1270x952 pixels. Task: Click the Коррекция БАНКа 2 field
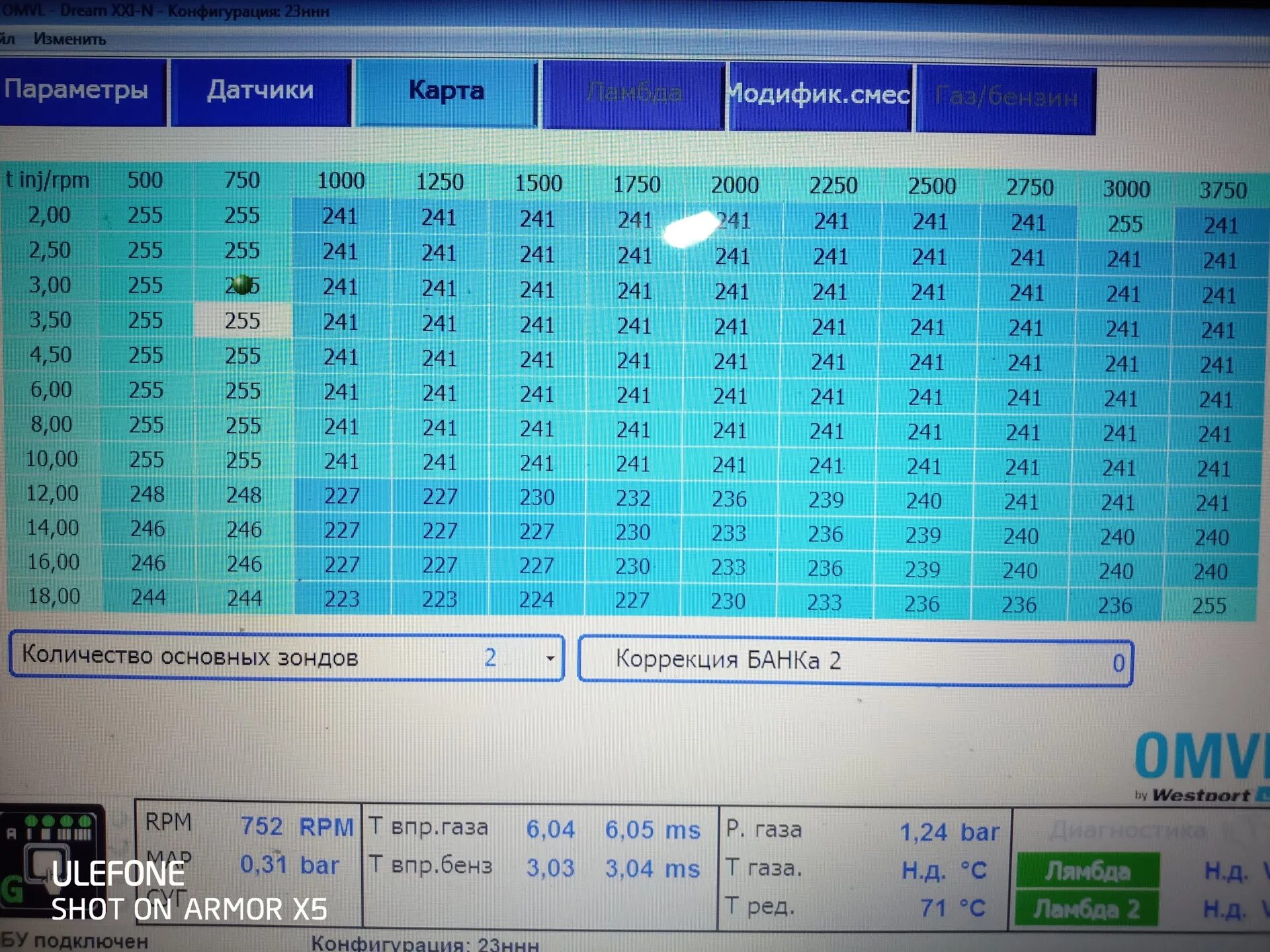click(855, 661)
